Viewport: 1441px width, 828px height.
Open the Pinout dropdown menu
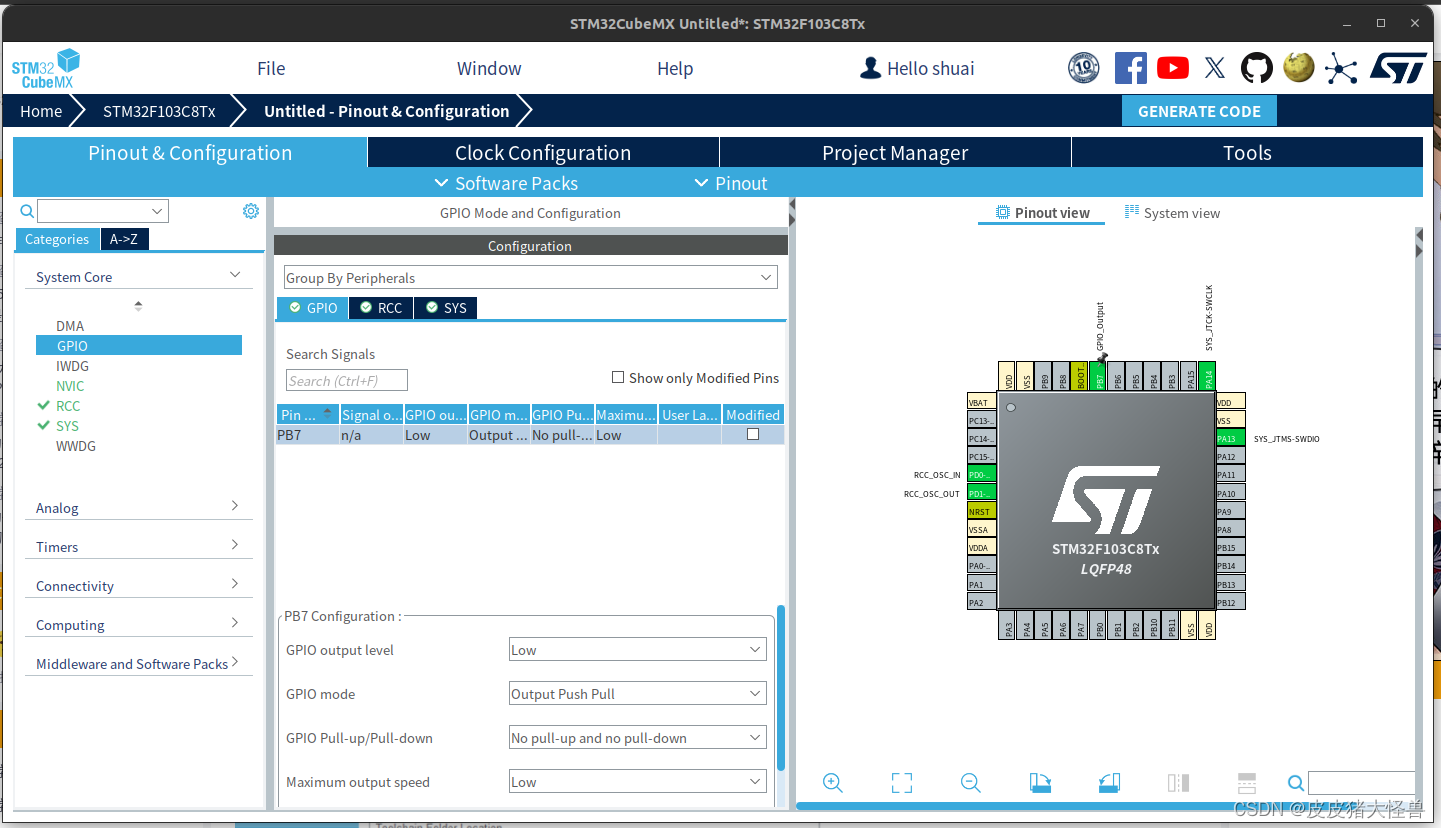(x=731, y=183)
